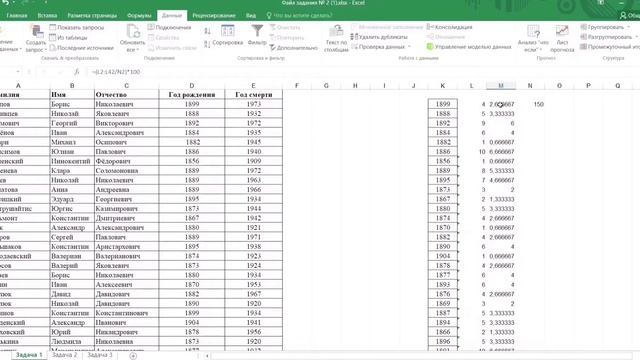640x360 pixels.
Task: Click cell with name Людмила
Action: [x=72, y=341]
